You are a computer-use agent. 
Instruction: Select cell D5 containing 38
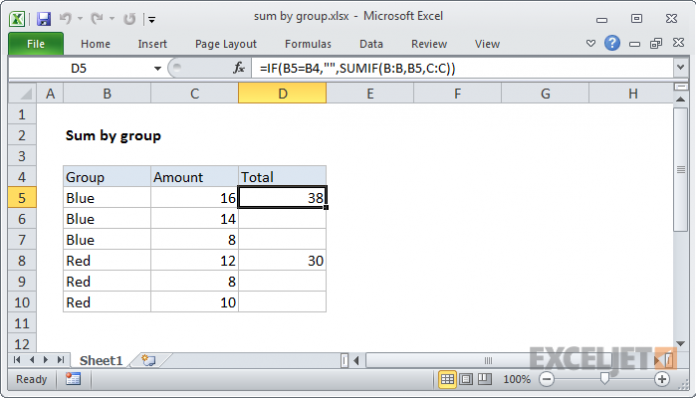pos(282,198)
